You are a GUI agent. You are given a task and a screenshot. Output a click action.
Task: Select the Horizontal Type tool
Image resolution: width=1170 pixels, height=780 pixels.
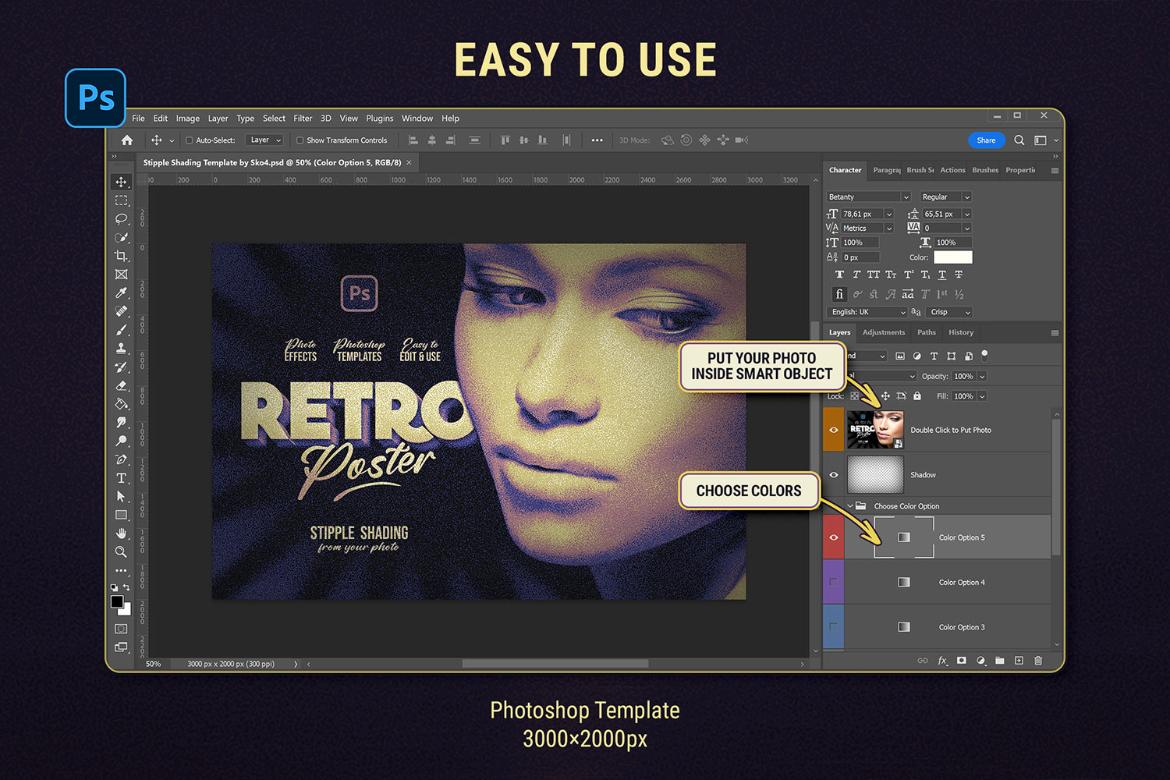pos(121,478)
